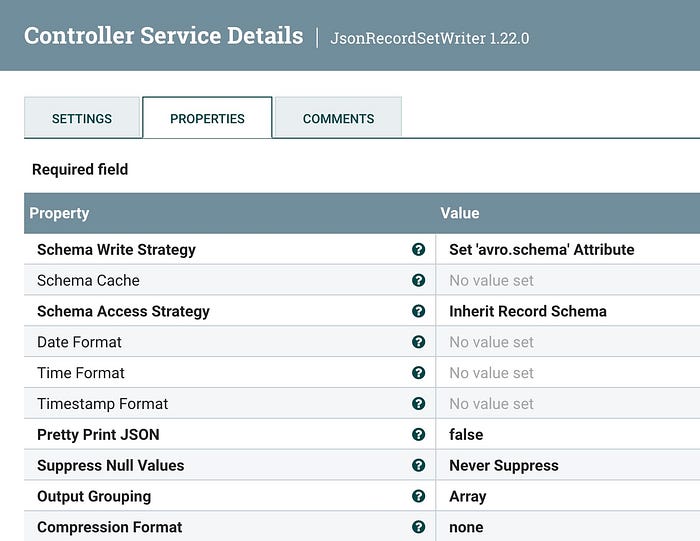The image size is (700, 541).
Task: Edit Pretty Print JSON value false
Action: click(x=466, y=434)
